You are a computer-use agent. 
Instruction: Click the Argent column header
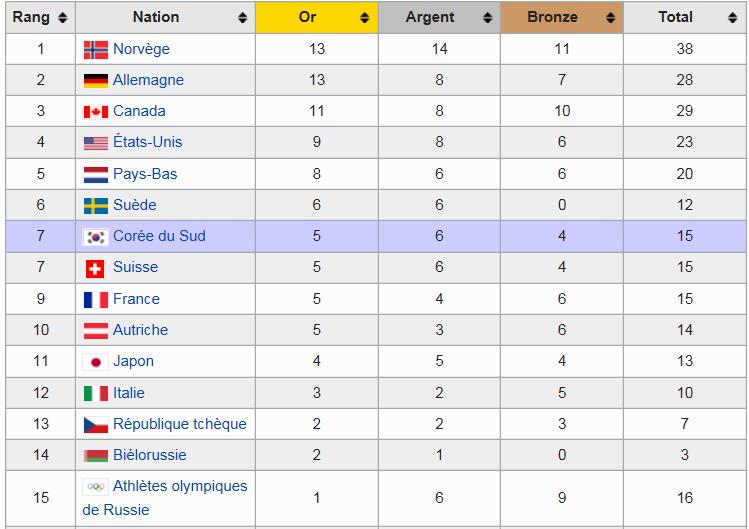click(x=430, y=17)
